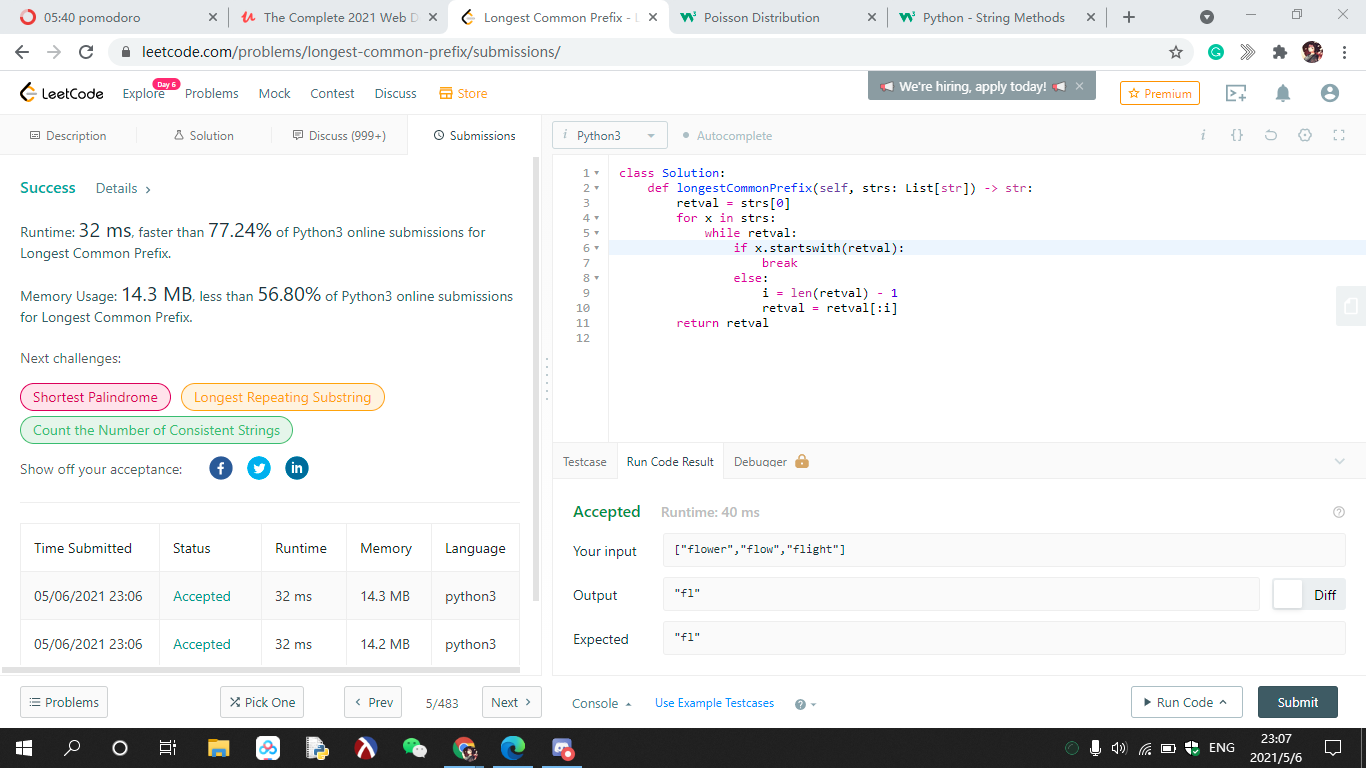Collapse code fold at line 4

click(x=597, y=218)
